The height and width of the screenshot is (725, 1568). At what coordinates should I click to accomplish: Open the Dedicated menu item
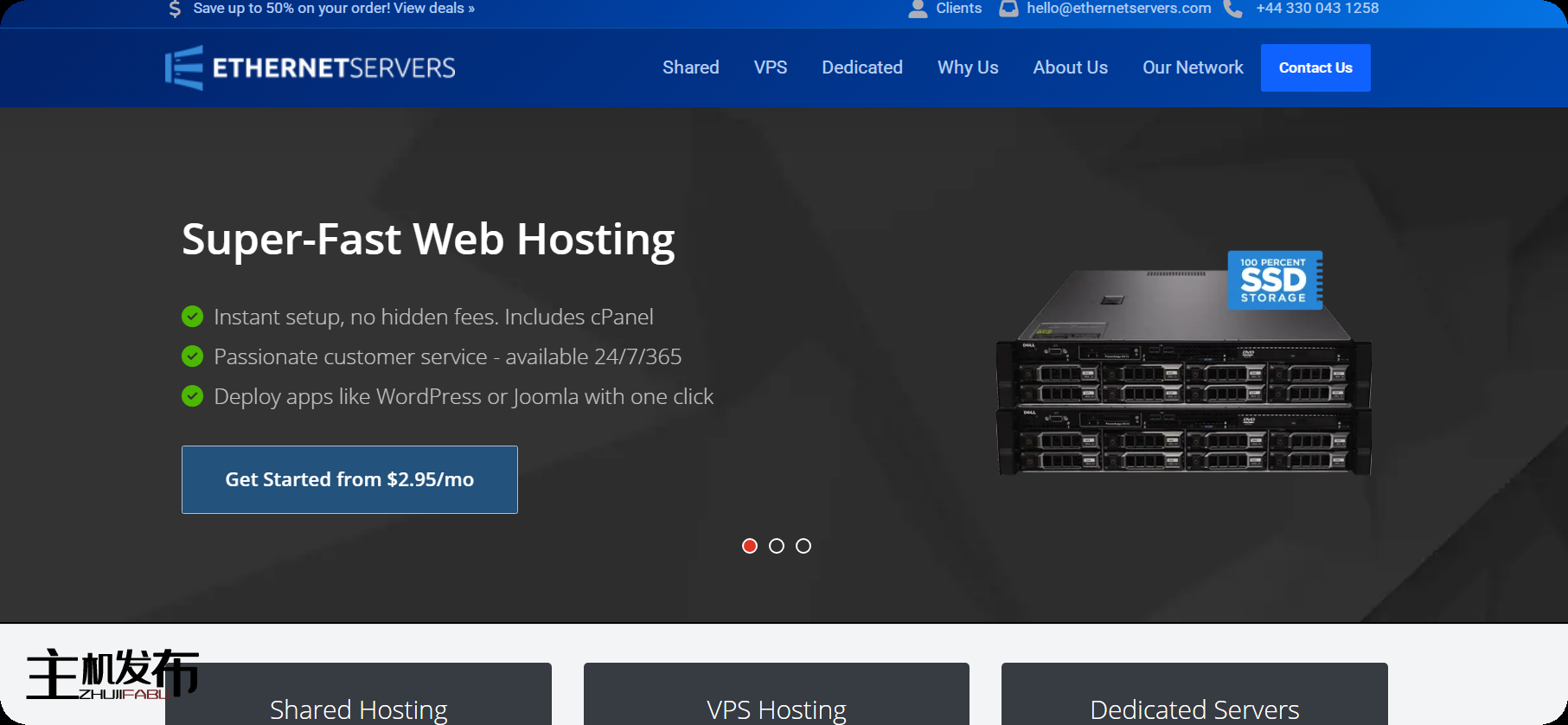(862, 67)
